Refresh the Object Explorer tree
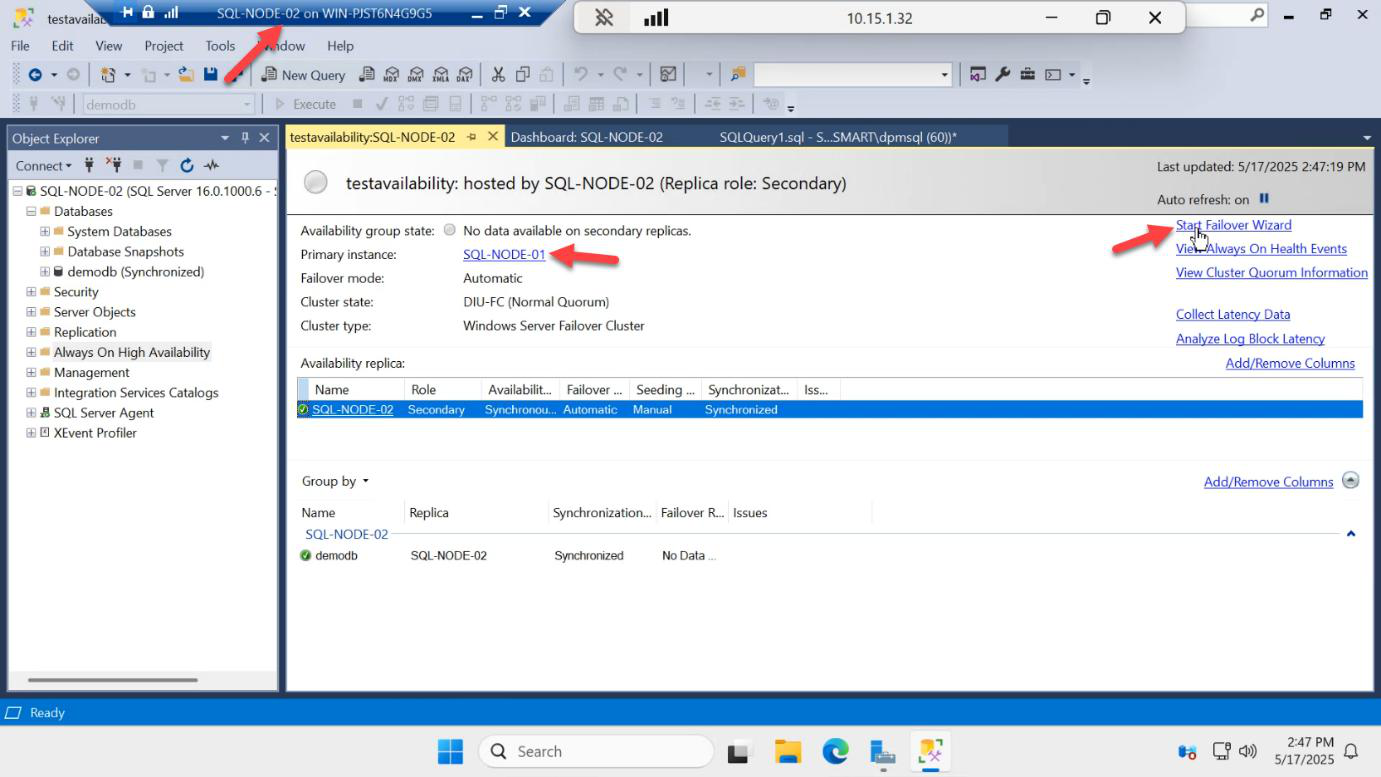This screenshot has width=1381, height=777. click(187, 165)
